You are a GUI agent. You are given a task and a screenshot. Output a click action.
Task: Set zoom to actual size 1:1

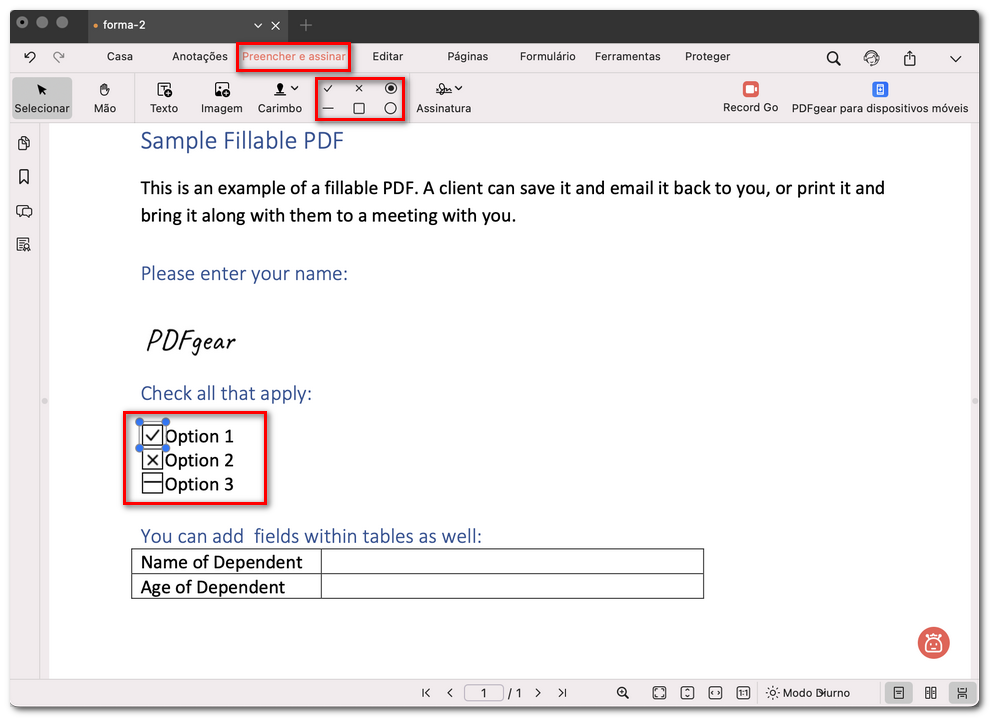743,693
